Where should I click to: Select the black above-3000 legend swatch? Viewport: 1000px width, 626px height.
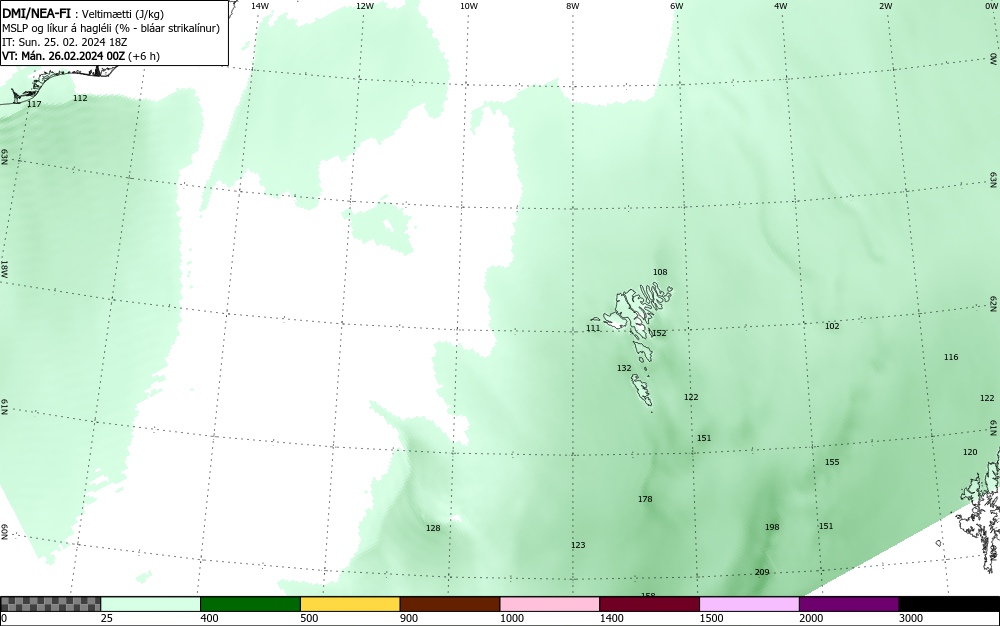[x=949, y=604]
